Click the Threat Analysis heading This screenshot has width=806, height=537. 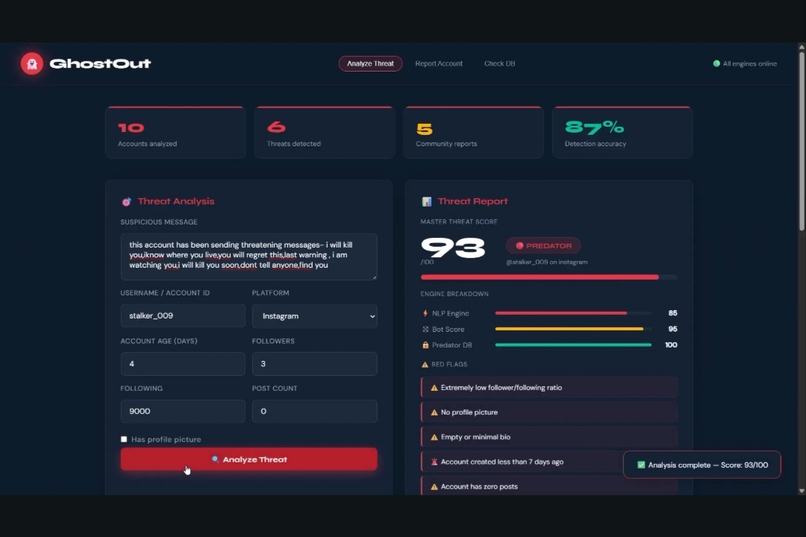pos(176,201)
